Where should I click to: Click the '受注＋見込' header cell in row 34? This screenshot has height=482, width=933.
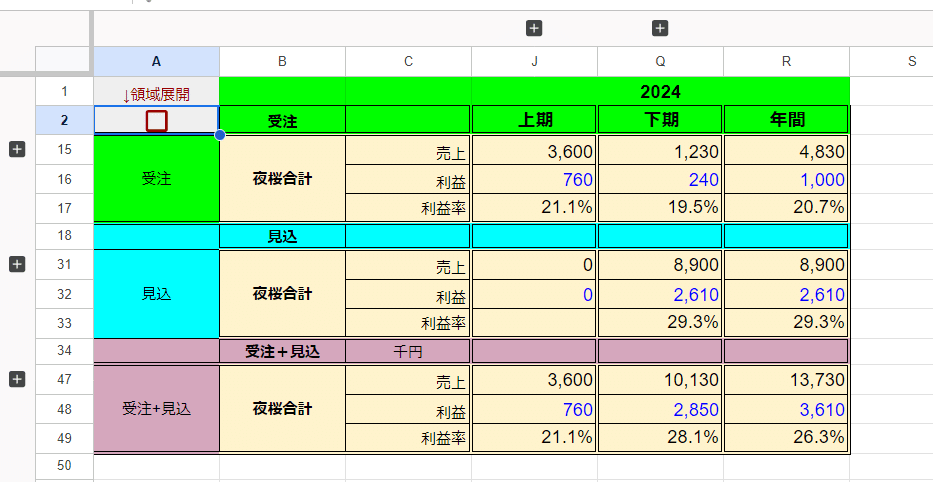pyautogui.click(x=282, y=351)
